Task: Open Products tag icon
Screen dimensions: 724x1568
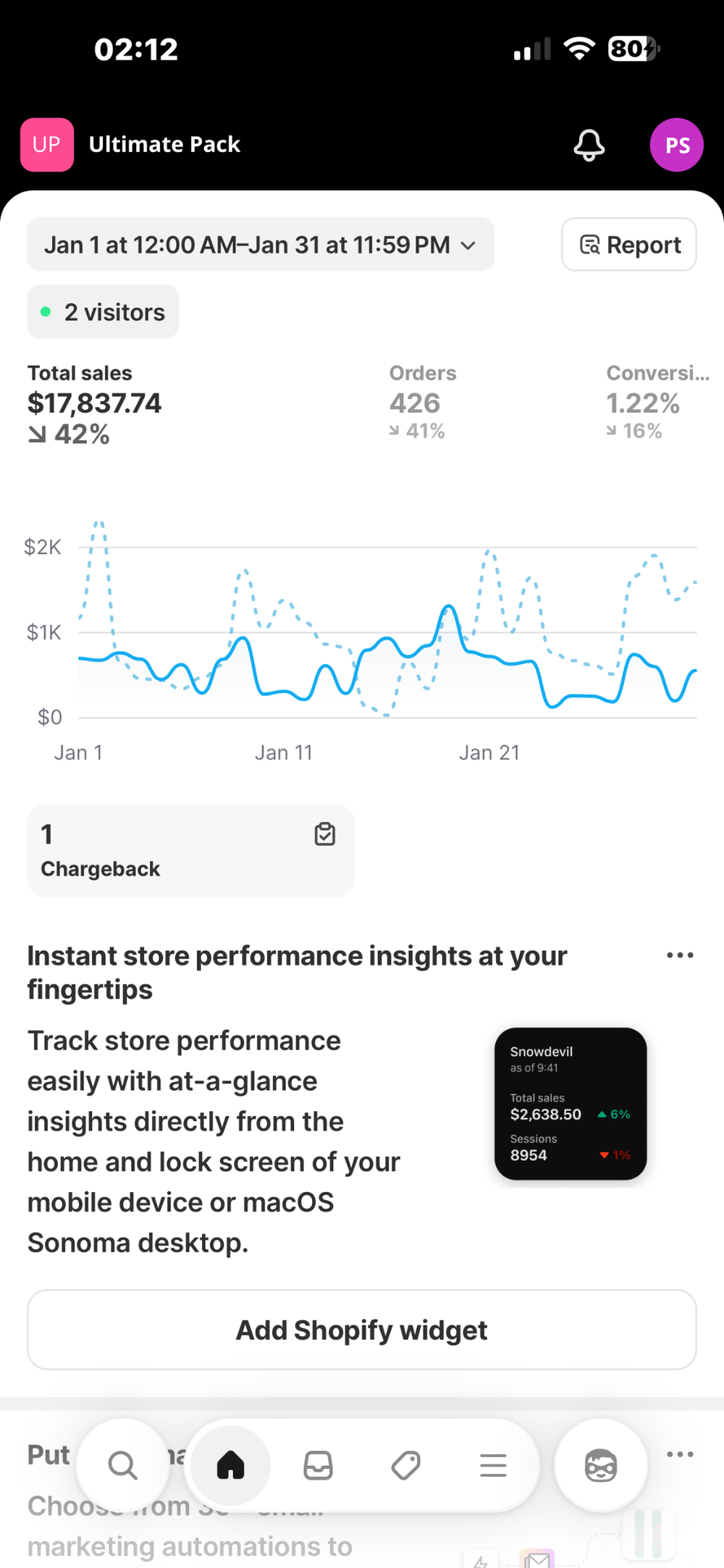Action: pyautogui.click(x=405, y=1465)
